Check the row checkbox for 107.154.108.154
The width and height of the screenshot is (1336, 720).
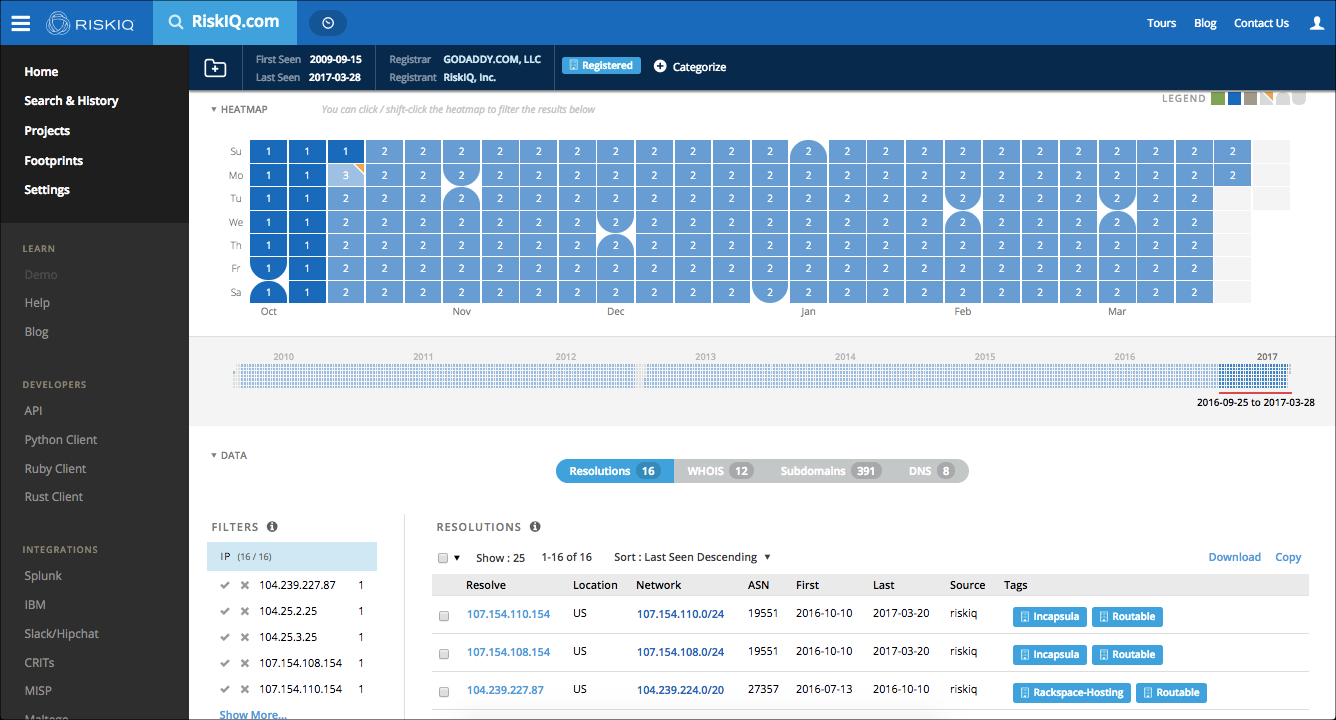tap(444, 654)
